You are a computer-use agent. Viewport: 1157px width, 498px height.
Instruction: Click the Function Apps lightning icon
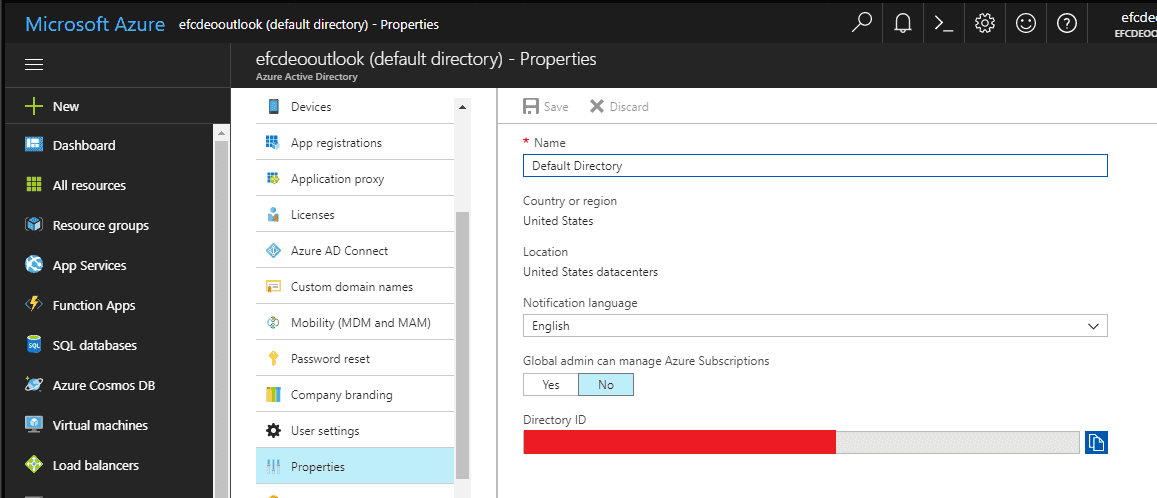coord(34,305)
